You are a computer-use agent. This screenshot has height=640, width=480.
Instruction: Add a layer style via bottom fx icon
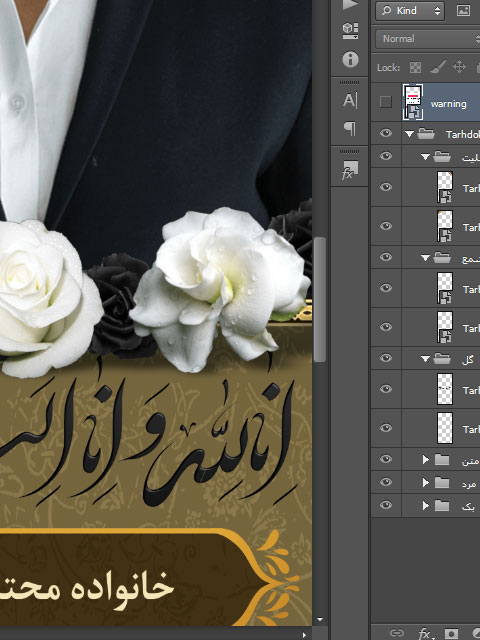coord(424,634)
